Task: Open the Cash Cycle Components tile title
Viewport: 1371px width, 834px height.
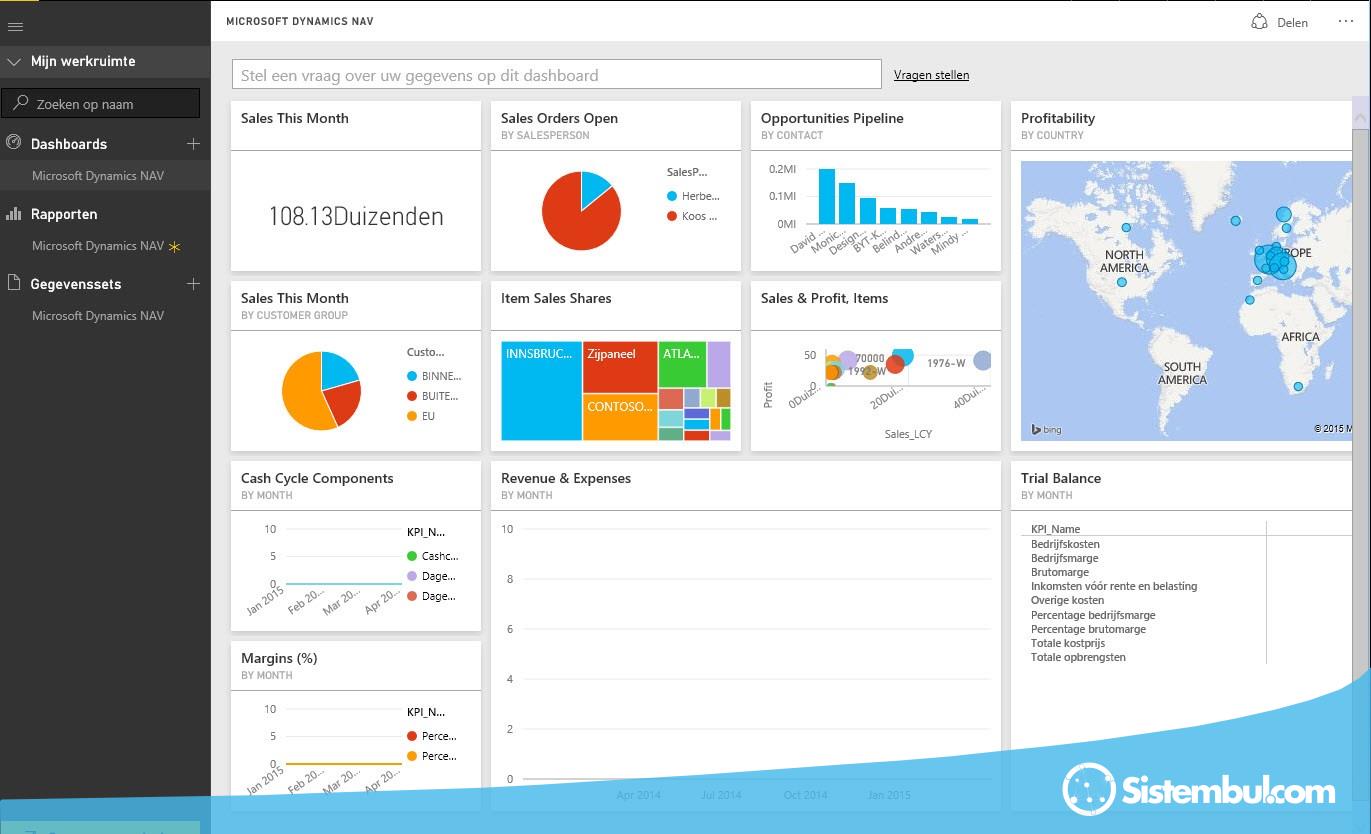Action: coord(317,478)
